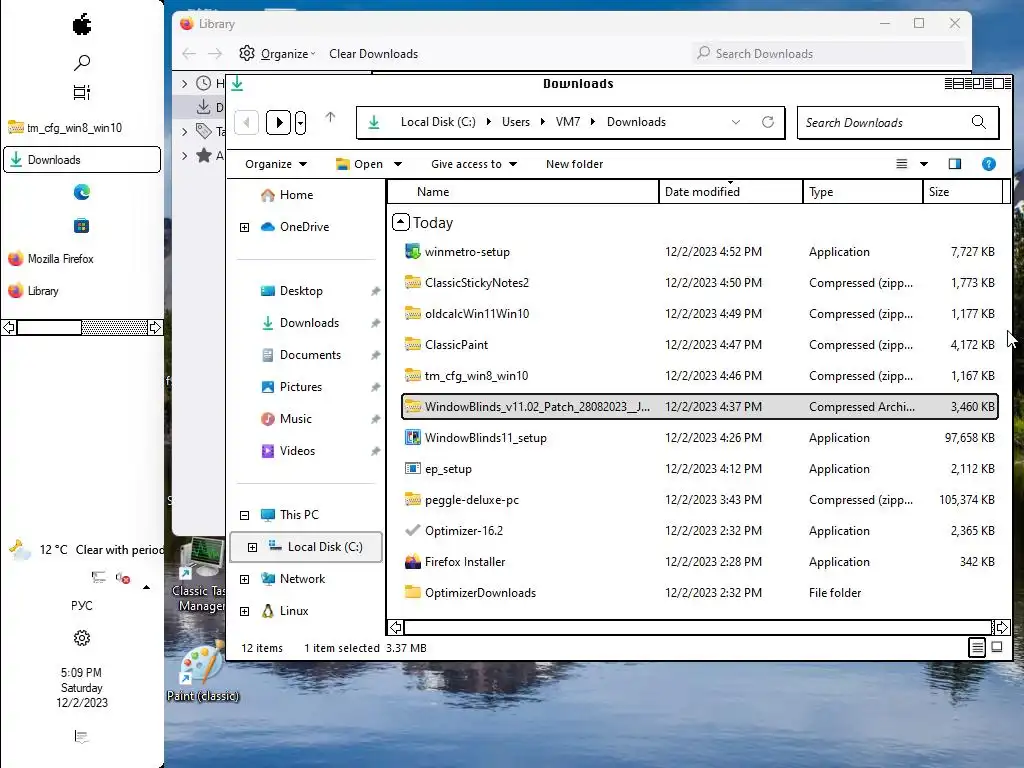Viewport: 1024px width, 768px height.
Task: Open Desktop in the navigation pane
Action: pyautogui.click(x=291, y=291)
